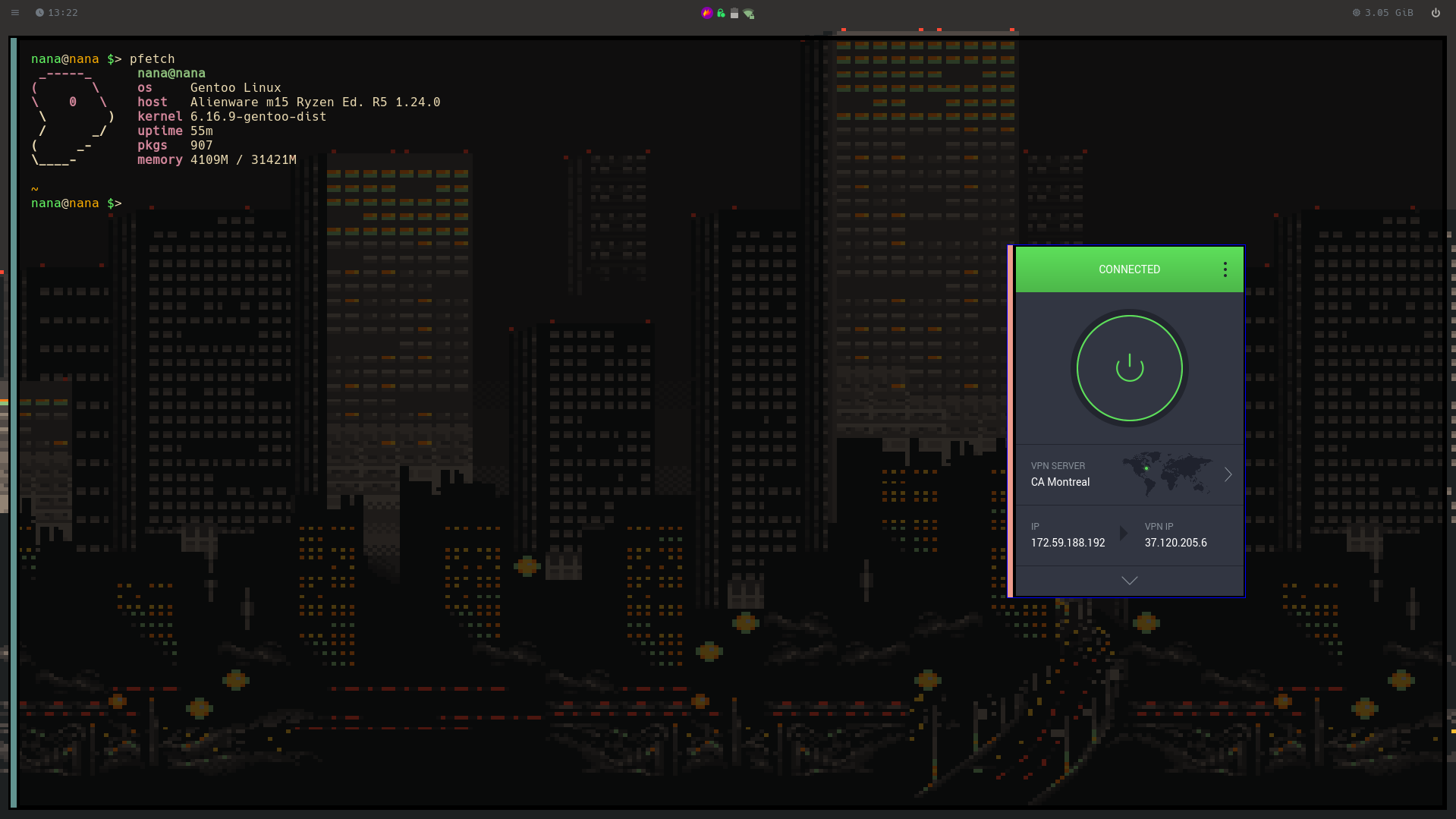1456x819 pixels.
Task: Click the world map in VPN server row
Action: (x=1166, y=473)
